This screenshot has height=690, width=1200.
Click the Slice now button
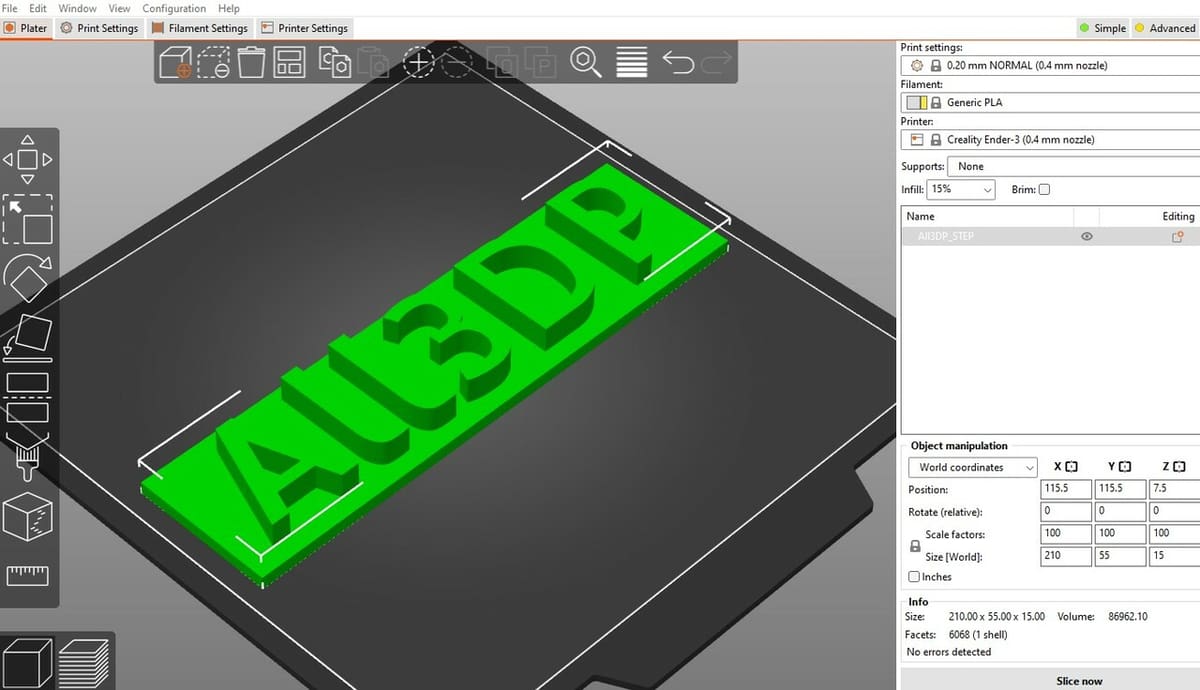1079,681
